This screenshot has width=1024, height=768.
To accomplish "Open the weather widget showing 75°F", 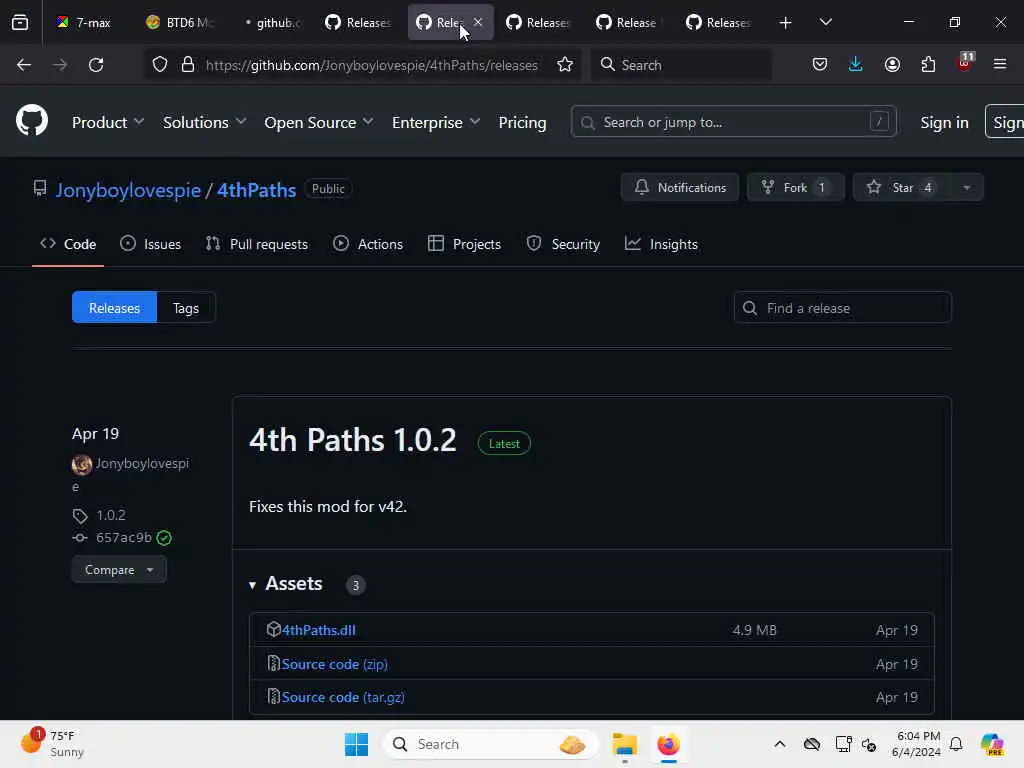I will coord(54,744).
